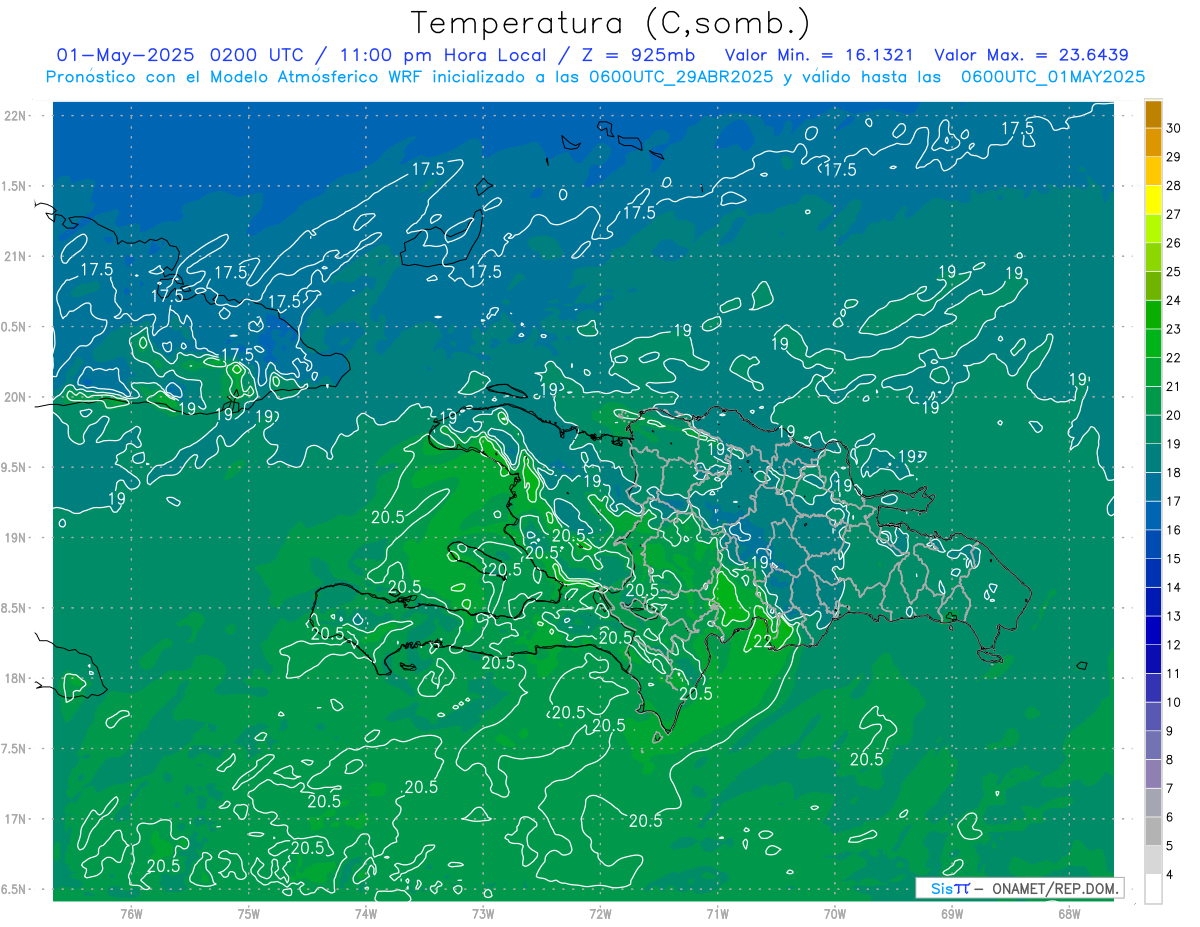Click the "21N" latitude axis label
The image size is (1200, 927).
pyautogui.click(x=16, y=257)
